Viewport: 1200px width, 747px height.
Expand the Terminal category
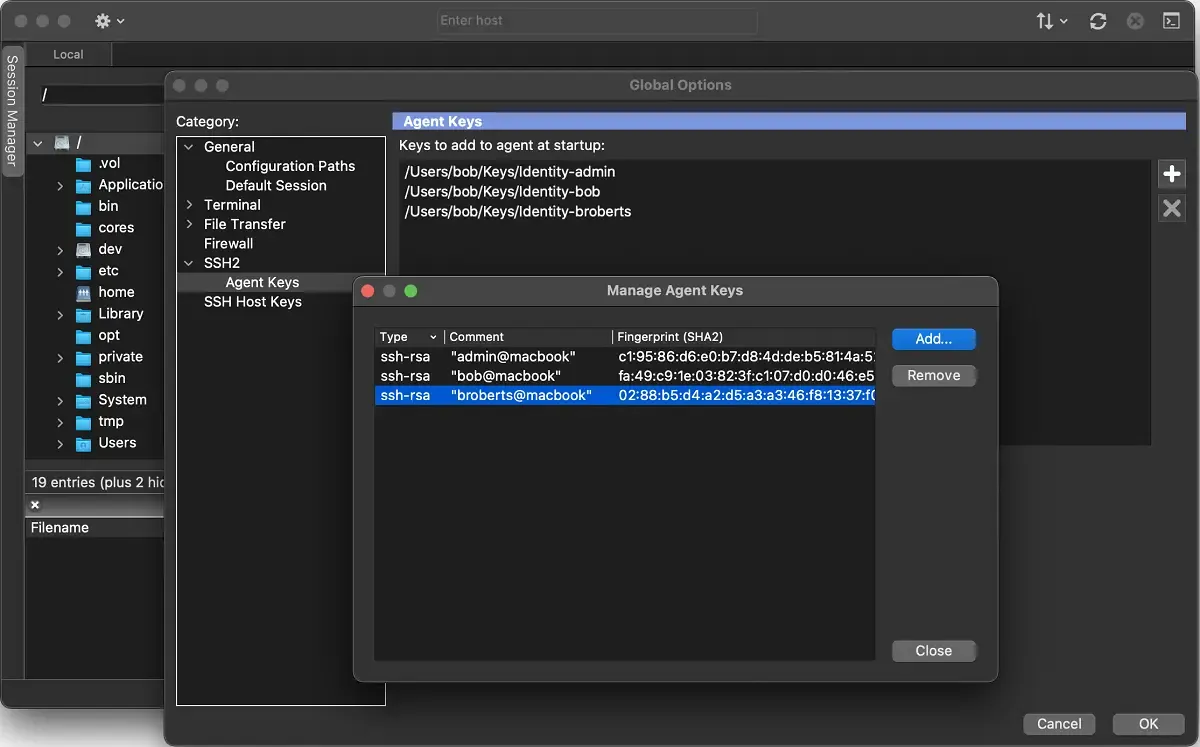190,205
